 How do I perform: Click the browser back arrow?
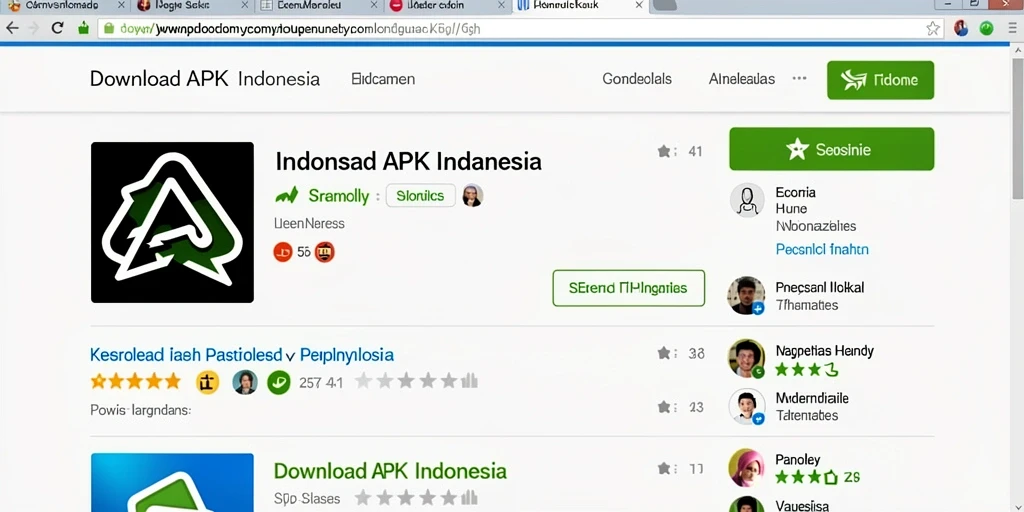click(x=12, y=28)
